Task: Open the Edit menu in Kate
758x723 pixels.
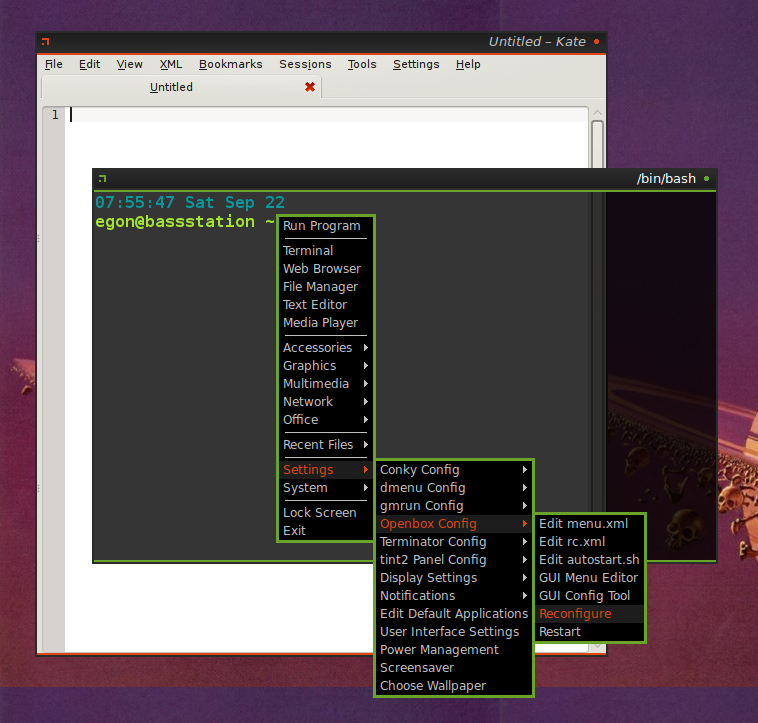Action: 89,64
